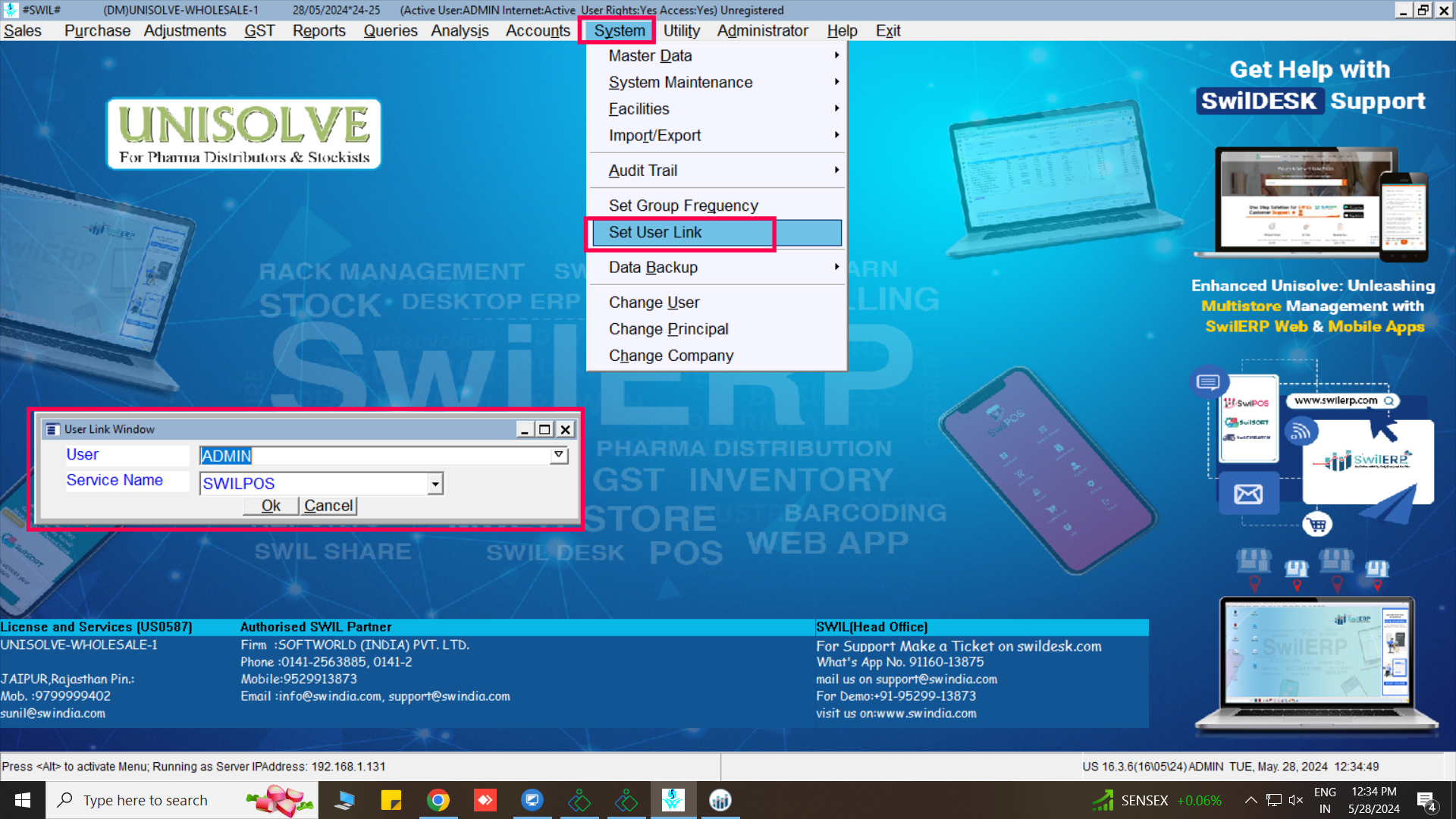Click the email envelope icon

(1247, 494)
